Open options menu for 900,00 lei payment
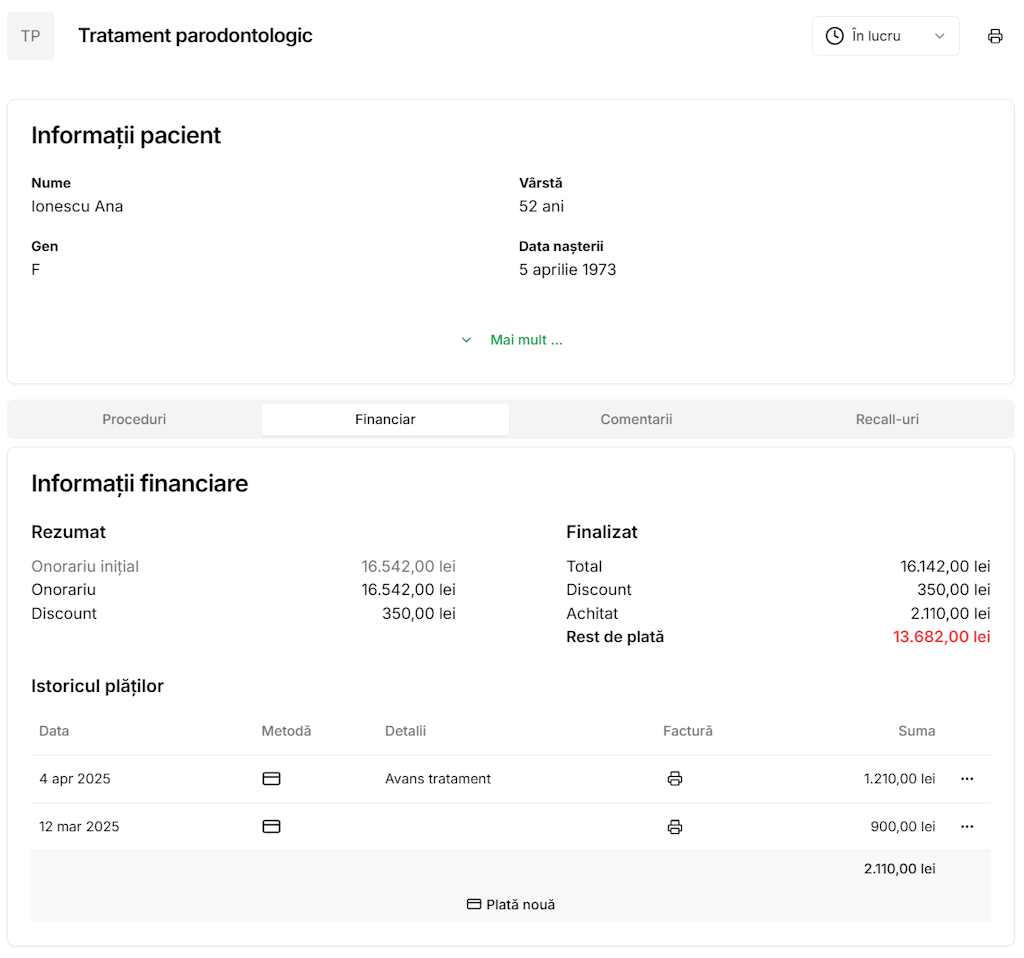The width and height of the screenshot is (1024, 958). click(x=966, y=827)
